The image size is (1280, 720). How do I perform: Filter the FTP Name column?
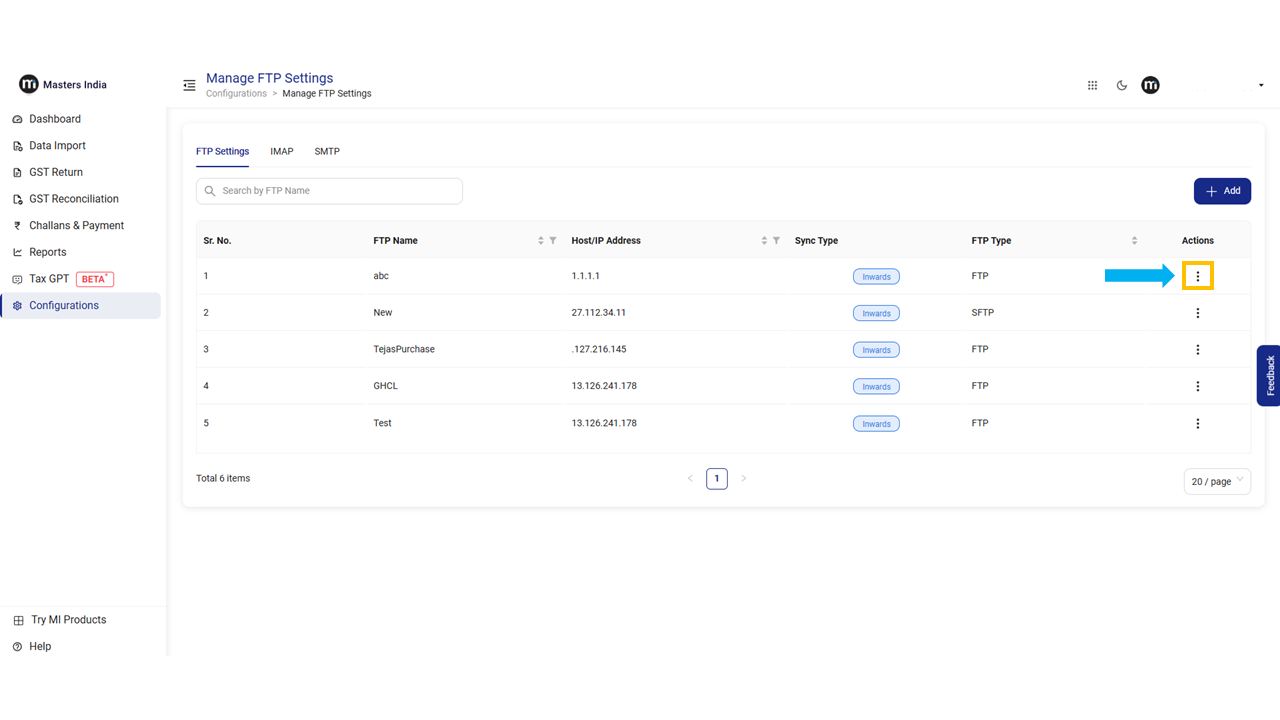553,241
